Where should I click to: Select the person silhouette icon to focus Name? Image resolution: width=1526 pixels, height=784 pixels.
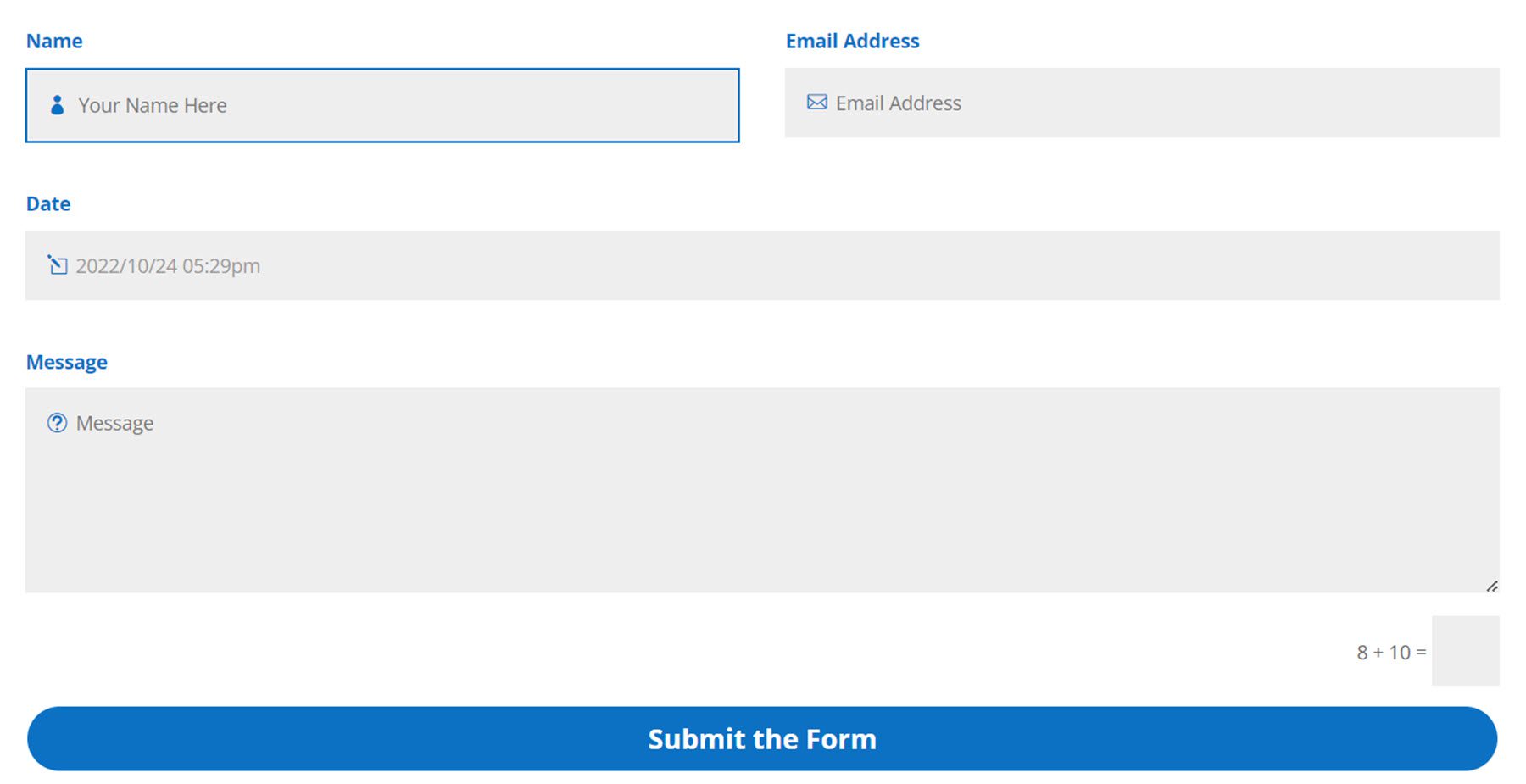(57, 104)
